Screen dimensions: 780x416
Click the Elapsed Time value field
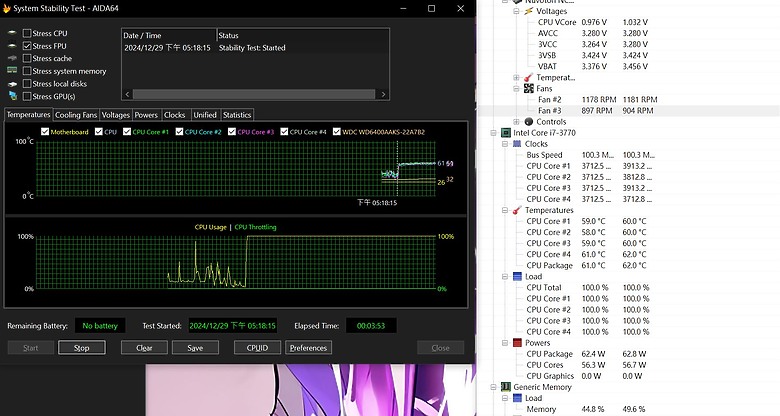pyautogui.click(x=371, y=326)
